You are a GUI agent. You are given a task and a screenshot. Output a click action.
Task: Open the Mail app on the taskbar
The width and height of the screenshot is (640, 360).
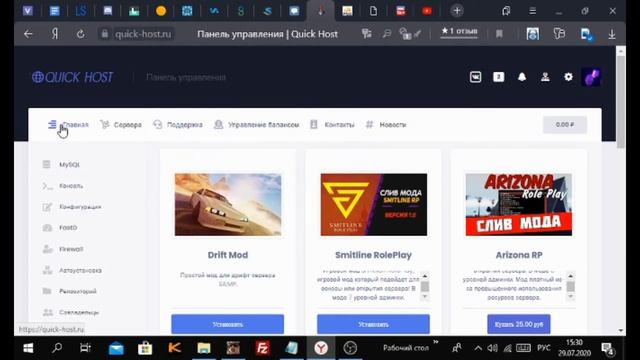point(116,348)
